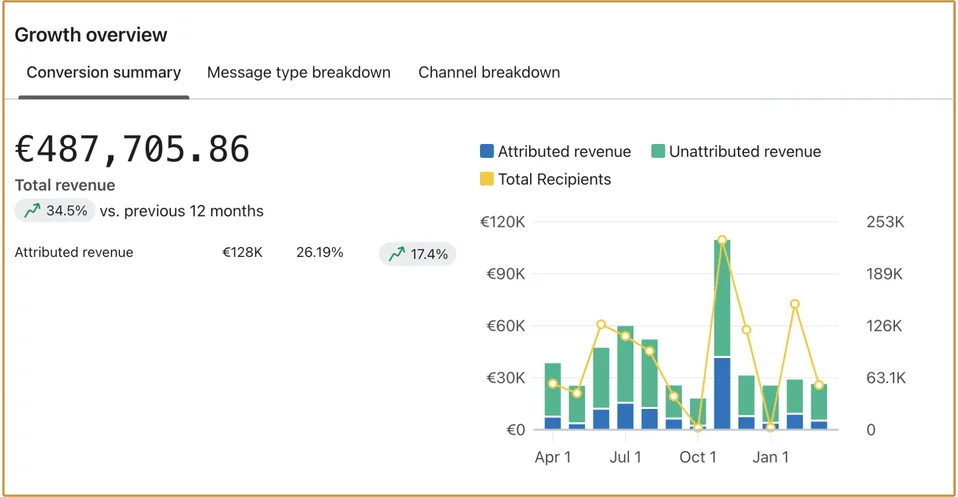Click the 34.5% trend arrow icon
The height and width of the screenshot is (497, 958).
tap(32, 211)
